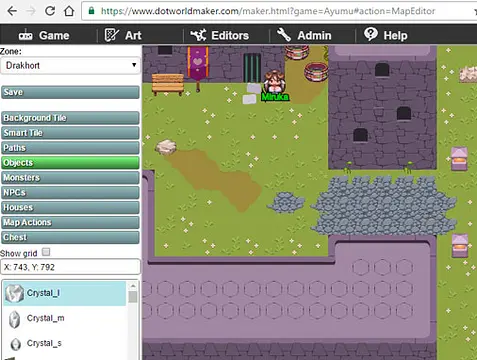
Task: Click the secure padlock icon
Action: point(91,11)
